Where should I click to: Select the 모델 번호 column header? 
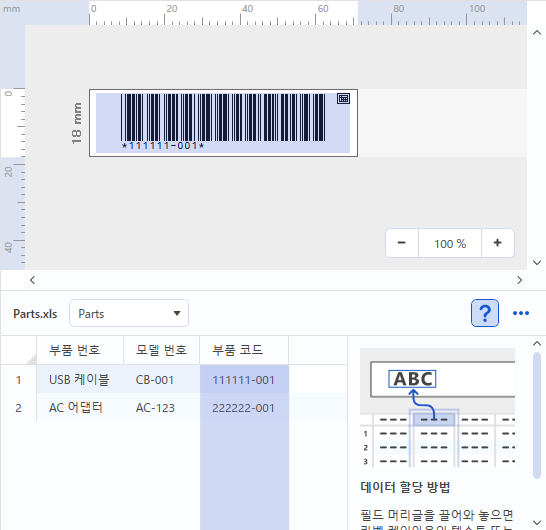tap(162, 350)
